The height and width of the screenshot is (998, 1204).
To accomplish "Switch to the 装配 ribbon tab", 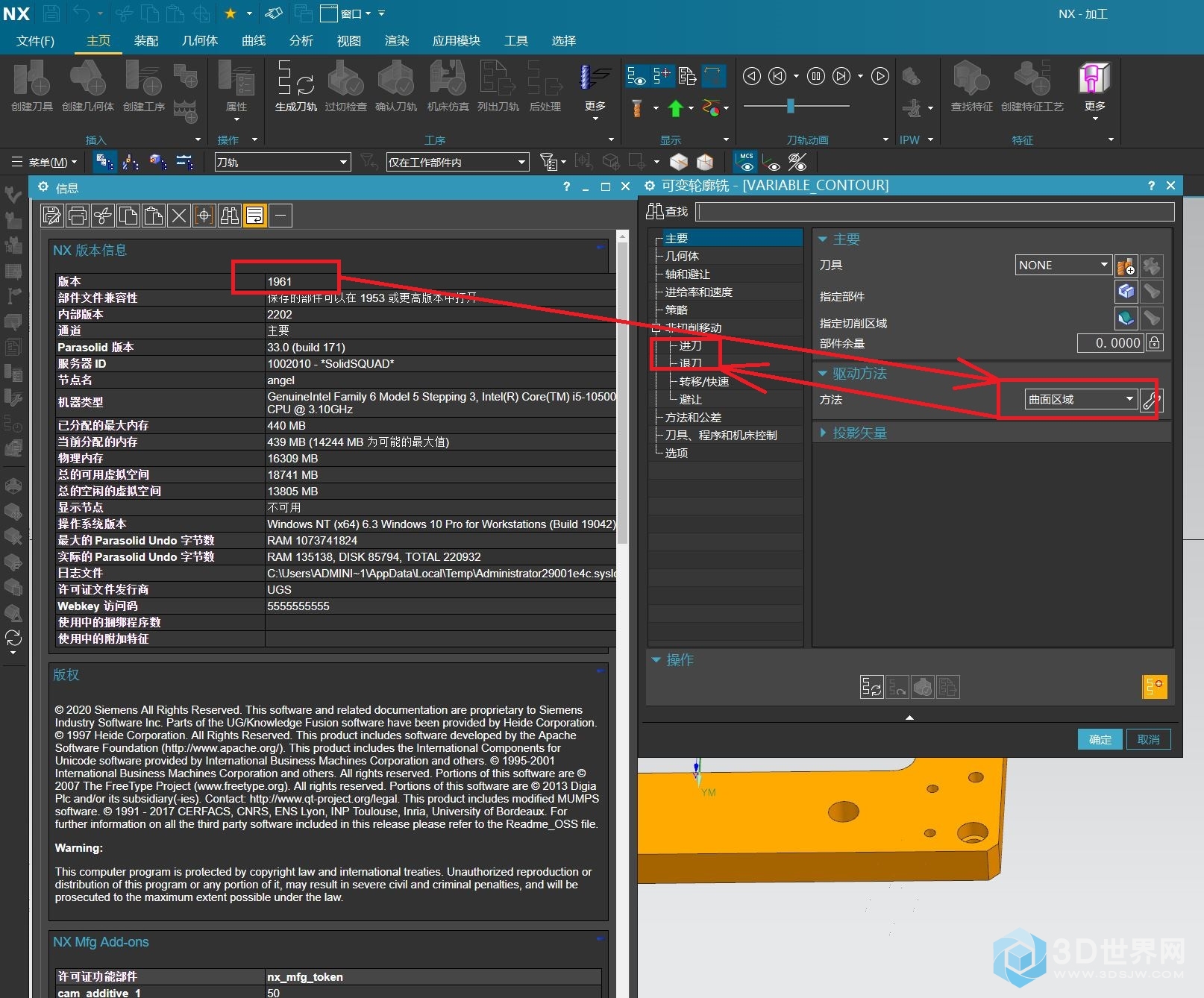I will (146, 41).
